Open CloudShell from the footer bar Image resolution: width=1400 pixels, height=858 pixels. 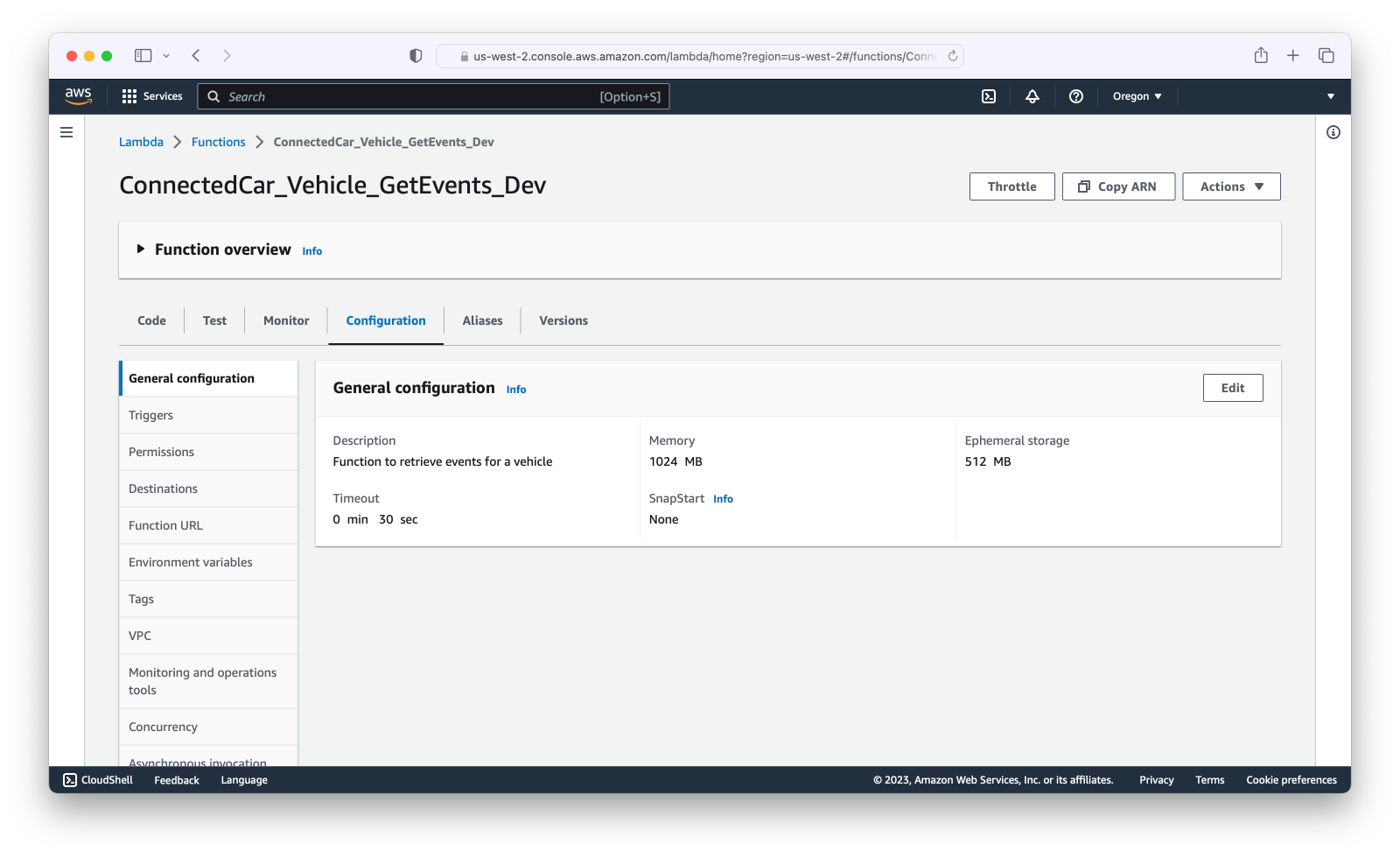98,780
